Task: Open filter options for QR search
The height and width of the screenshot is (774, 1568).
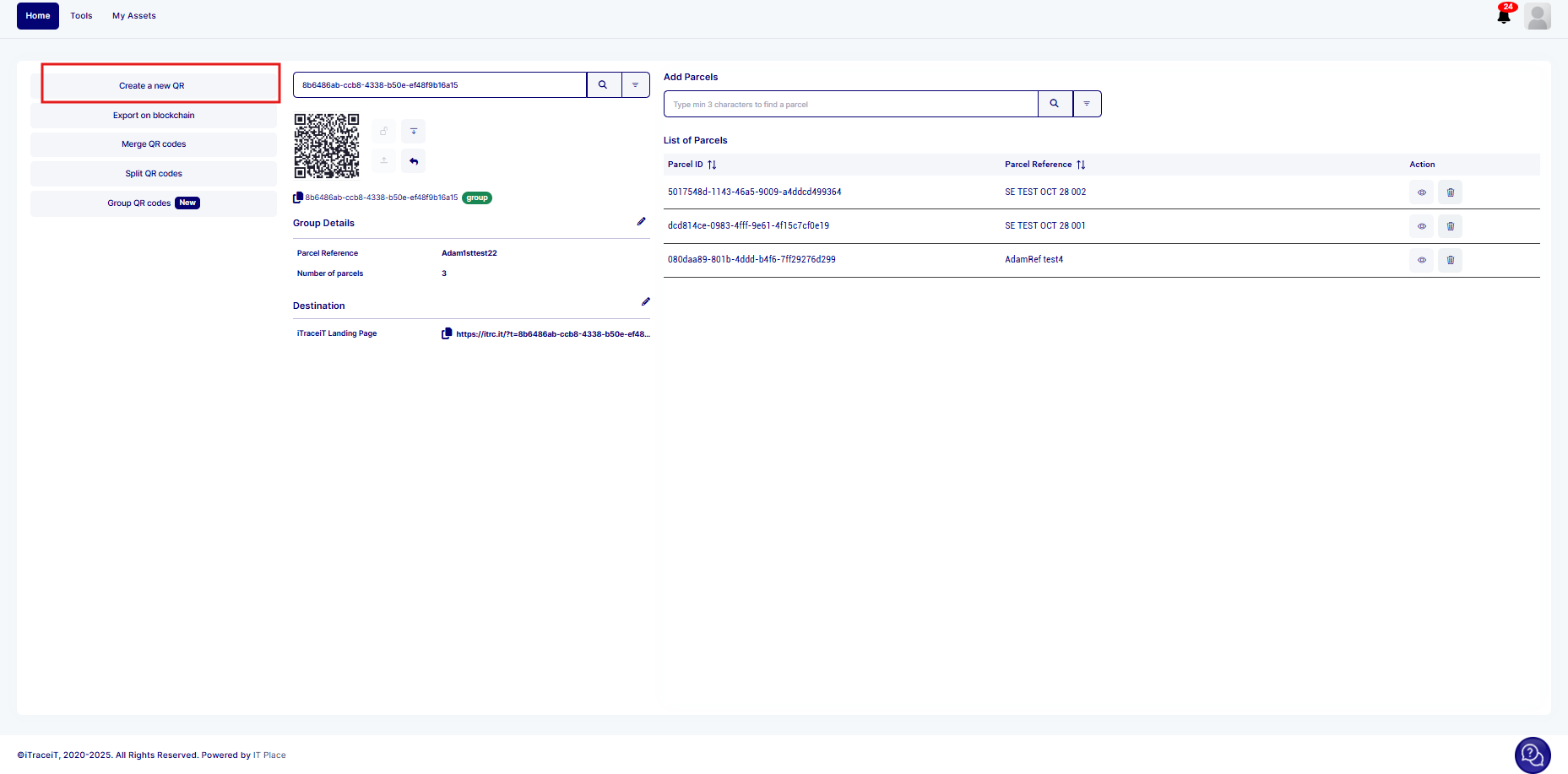Action: click(635, 85)
